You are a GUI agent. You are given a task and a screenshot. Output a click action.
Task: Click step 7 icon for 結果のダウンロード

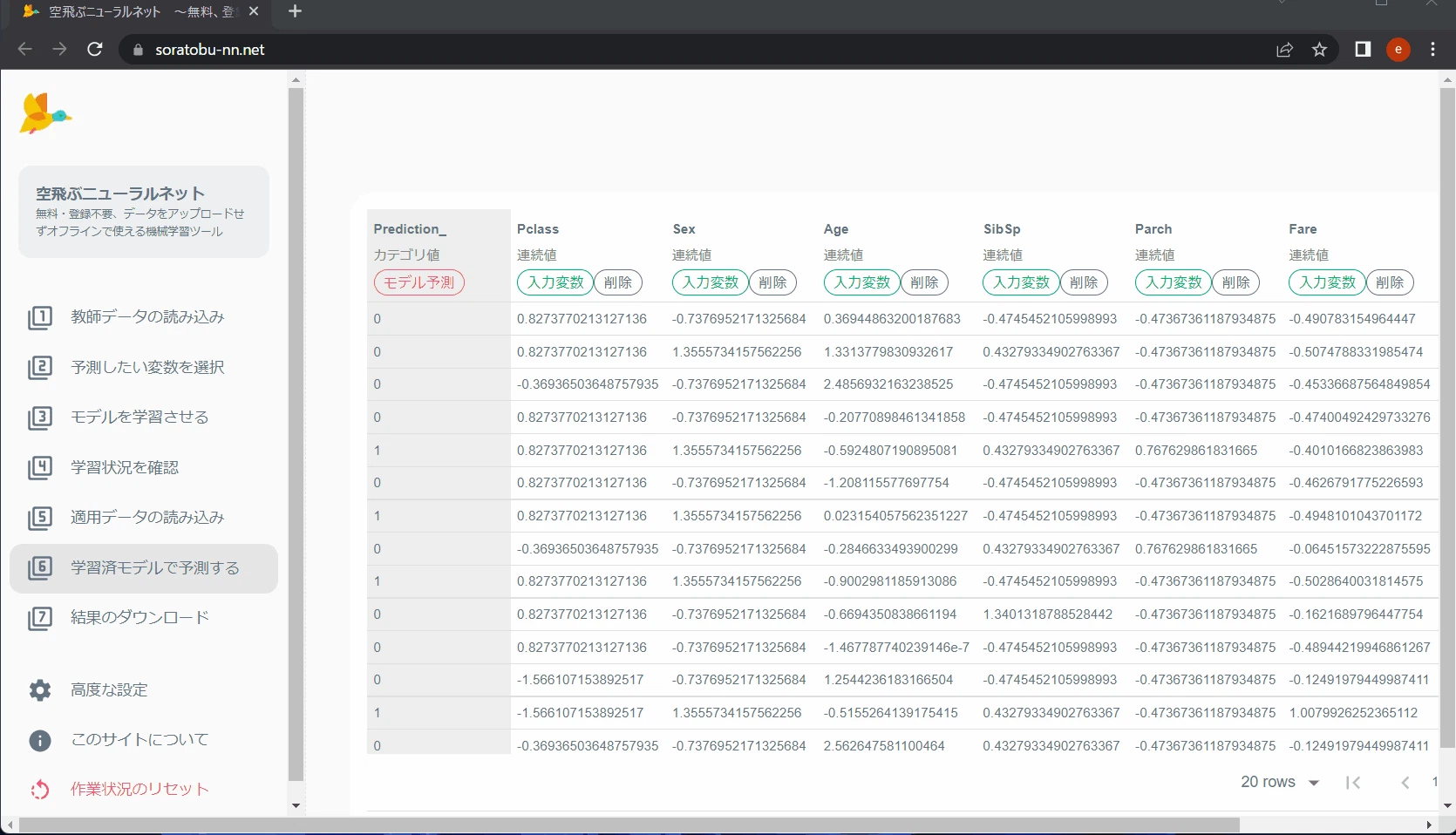pyautogui.click(x=40, y=618)
